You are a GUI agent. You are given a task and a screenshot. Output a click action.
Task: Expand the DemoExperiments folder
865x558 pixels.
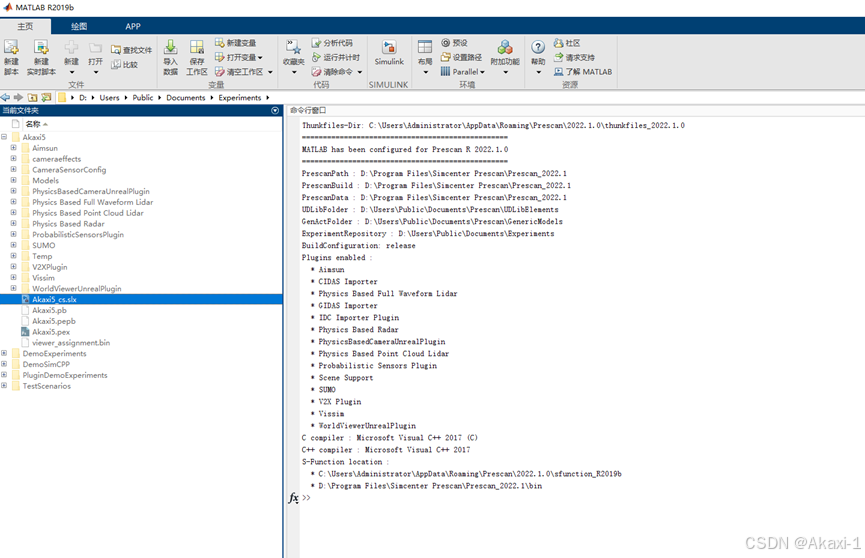(x=4, y=353)
